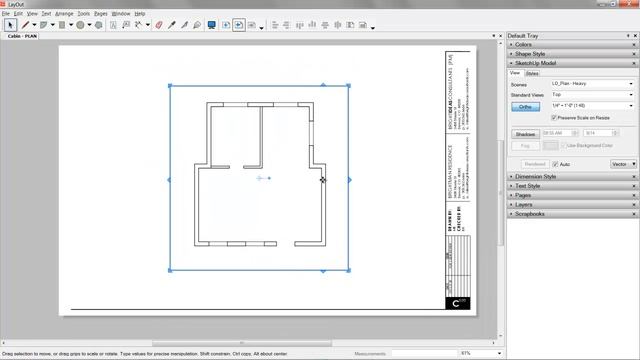The height and width of the screenshot is (360, 640).
Task: Close the Default Tray panel
Action: click(635, 36)
